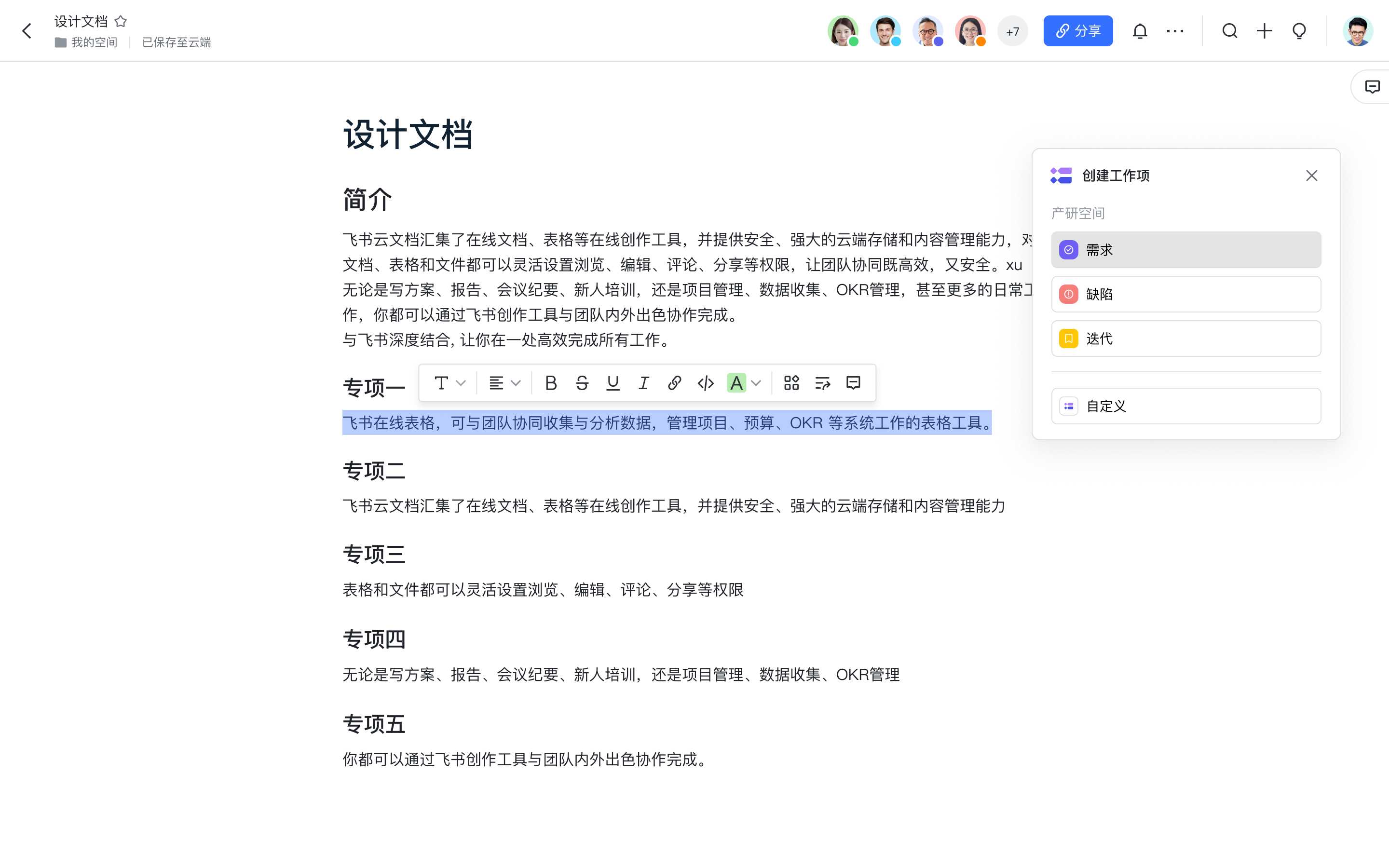Click the 专项五 heading
The width and height of the screenshot is (1389, 868).
(374, 724)
